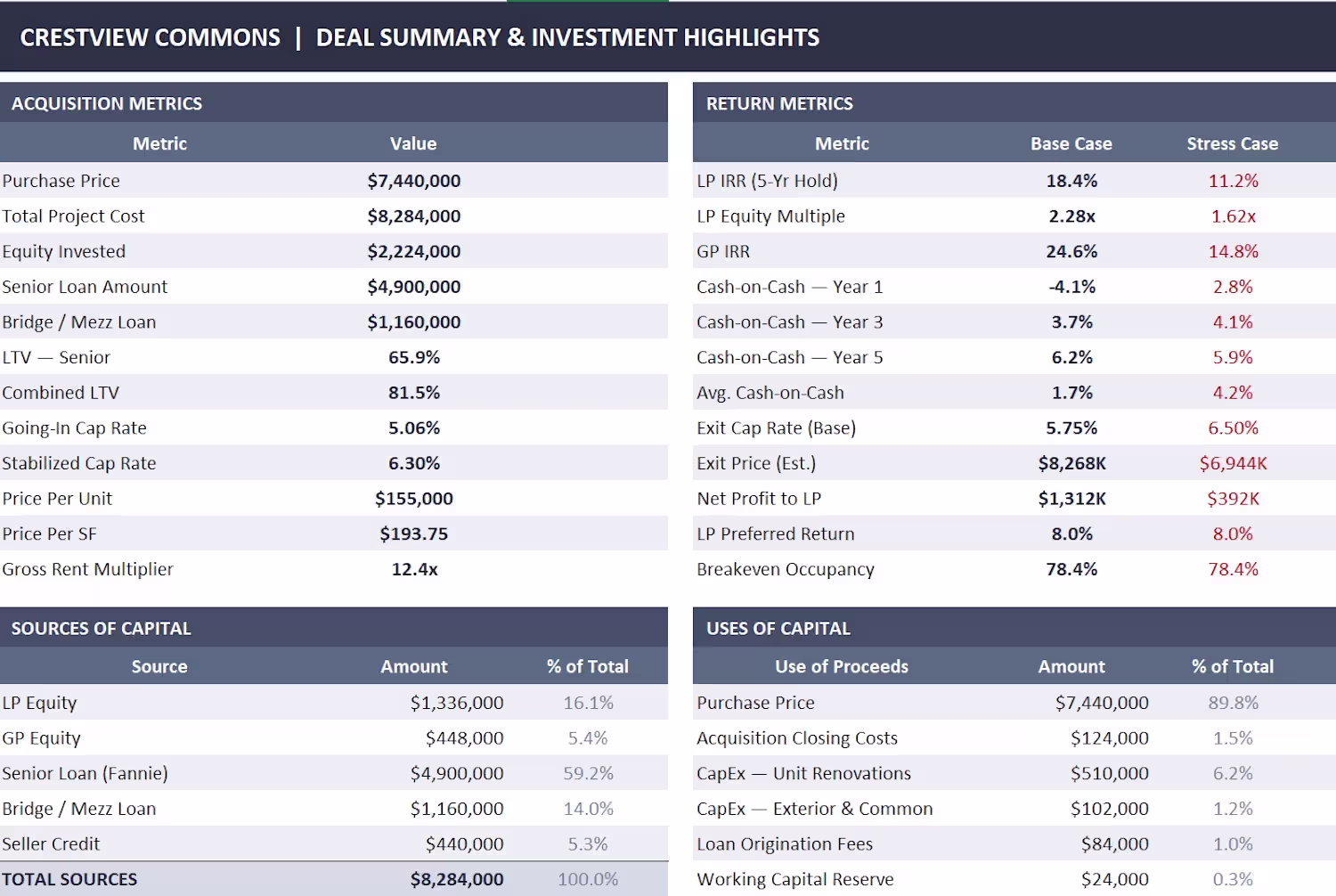1336x896 pixels.
Task: Click the Total Project Cost value cell
Action: coord(414,216)
